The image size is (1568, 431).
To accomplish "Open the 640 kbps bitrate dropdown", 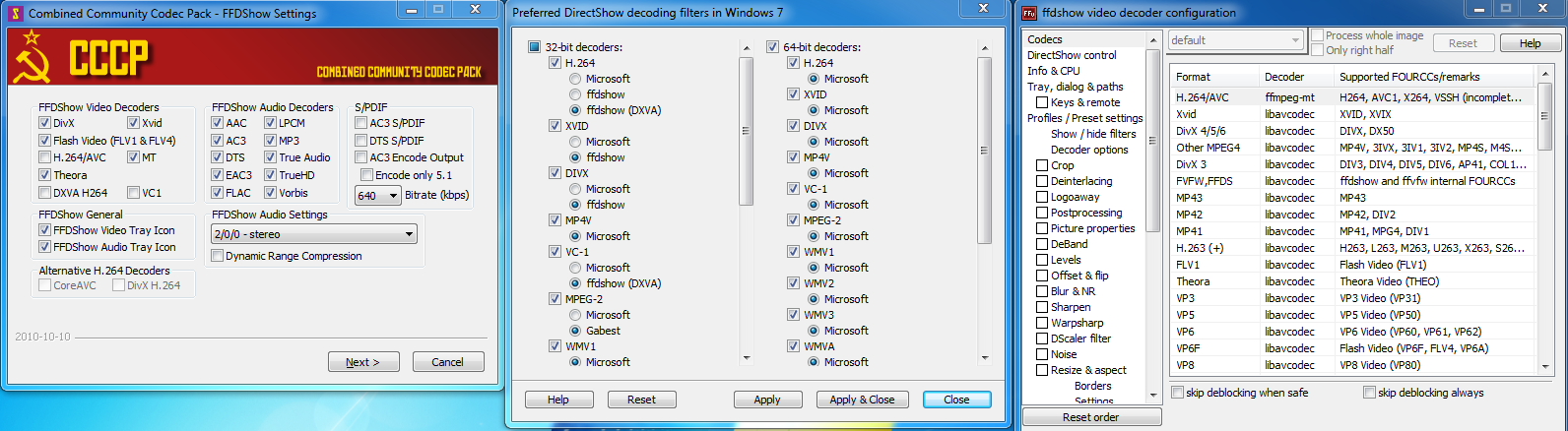I will pos(378,196).
